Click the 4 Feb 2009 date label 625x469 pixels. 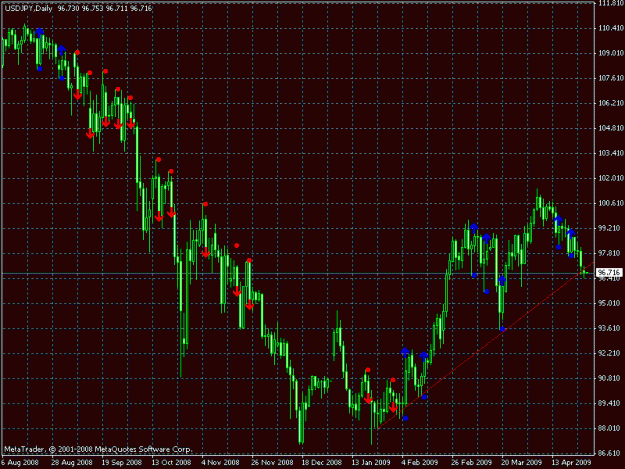click(x=420, y=463)
